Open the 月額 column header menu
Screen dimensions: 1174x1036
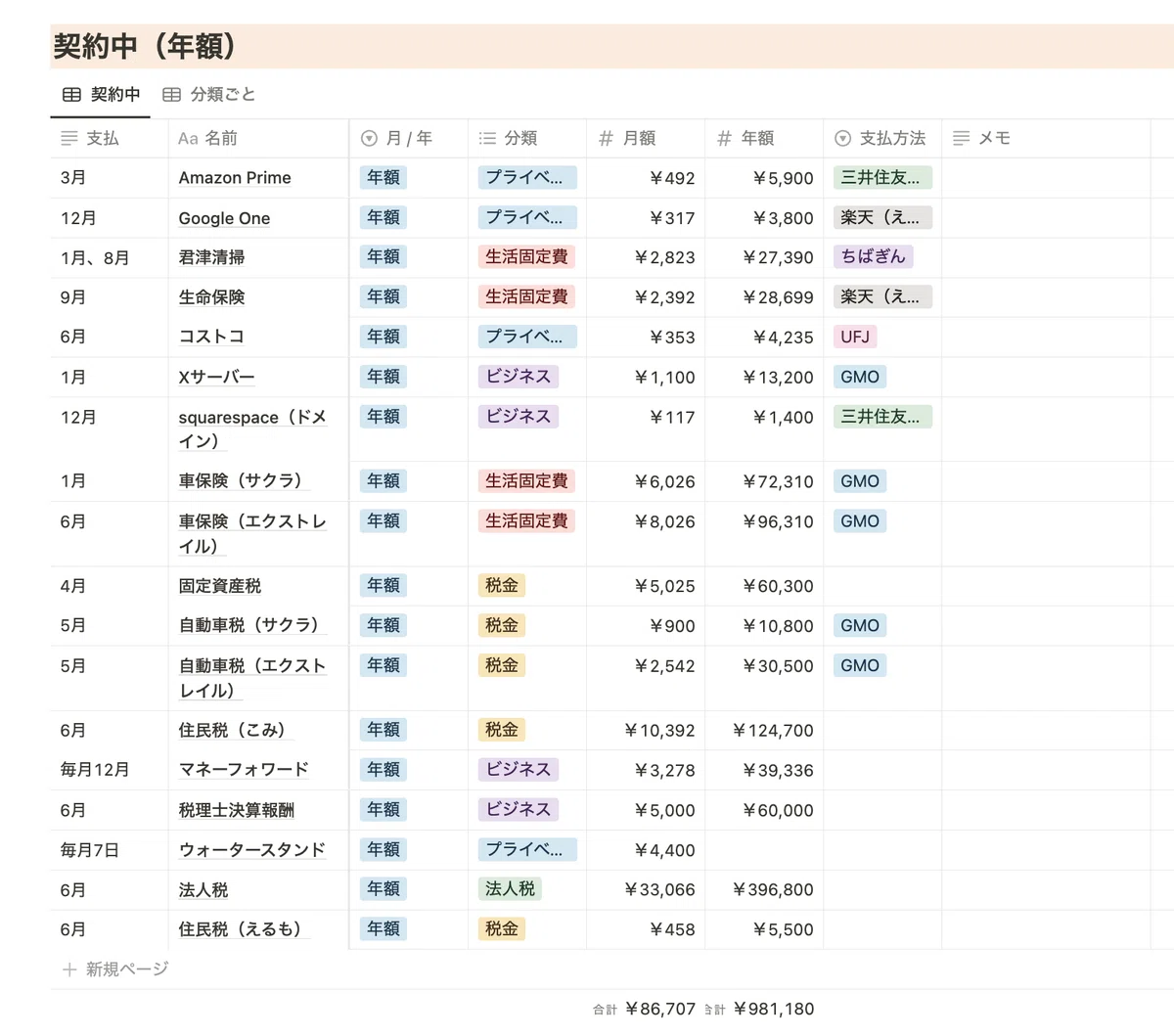pyautogui.click(x=646, y=139)
